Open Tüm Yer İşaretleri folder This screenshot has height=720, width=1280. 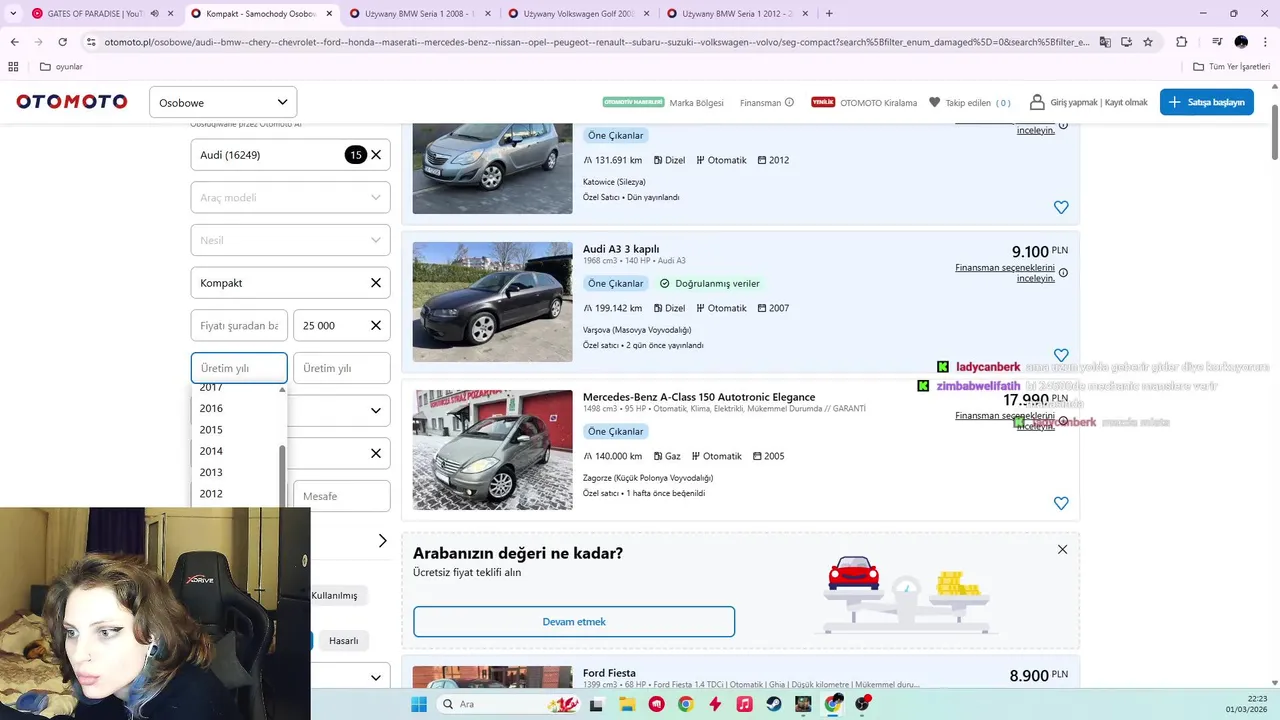1231,67
